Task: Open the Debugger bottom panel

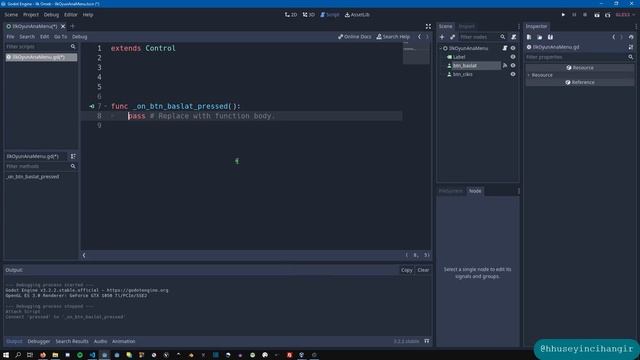Action: (39, 341)
